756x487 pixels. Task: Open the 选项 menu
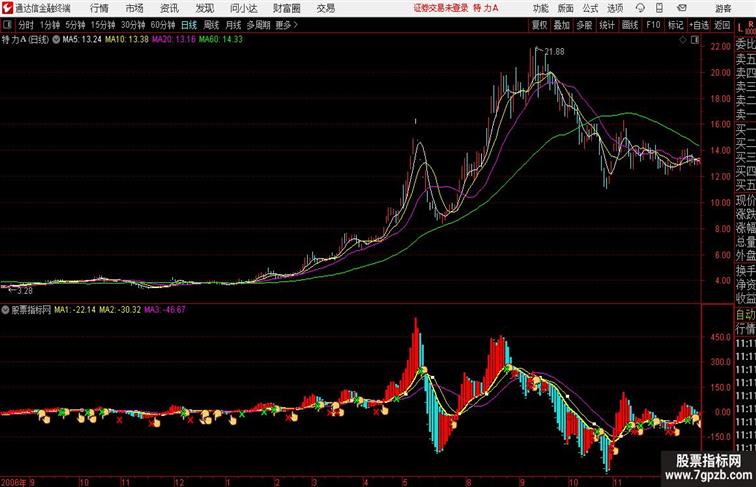click(x=615, y=8)
